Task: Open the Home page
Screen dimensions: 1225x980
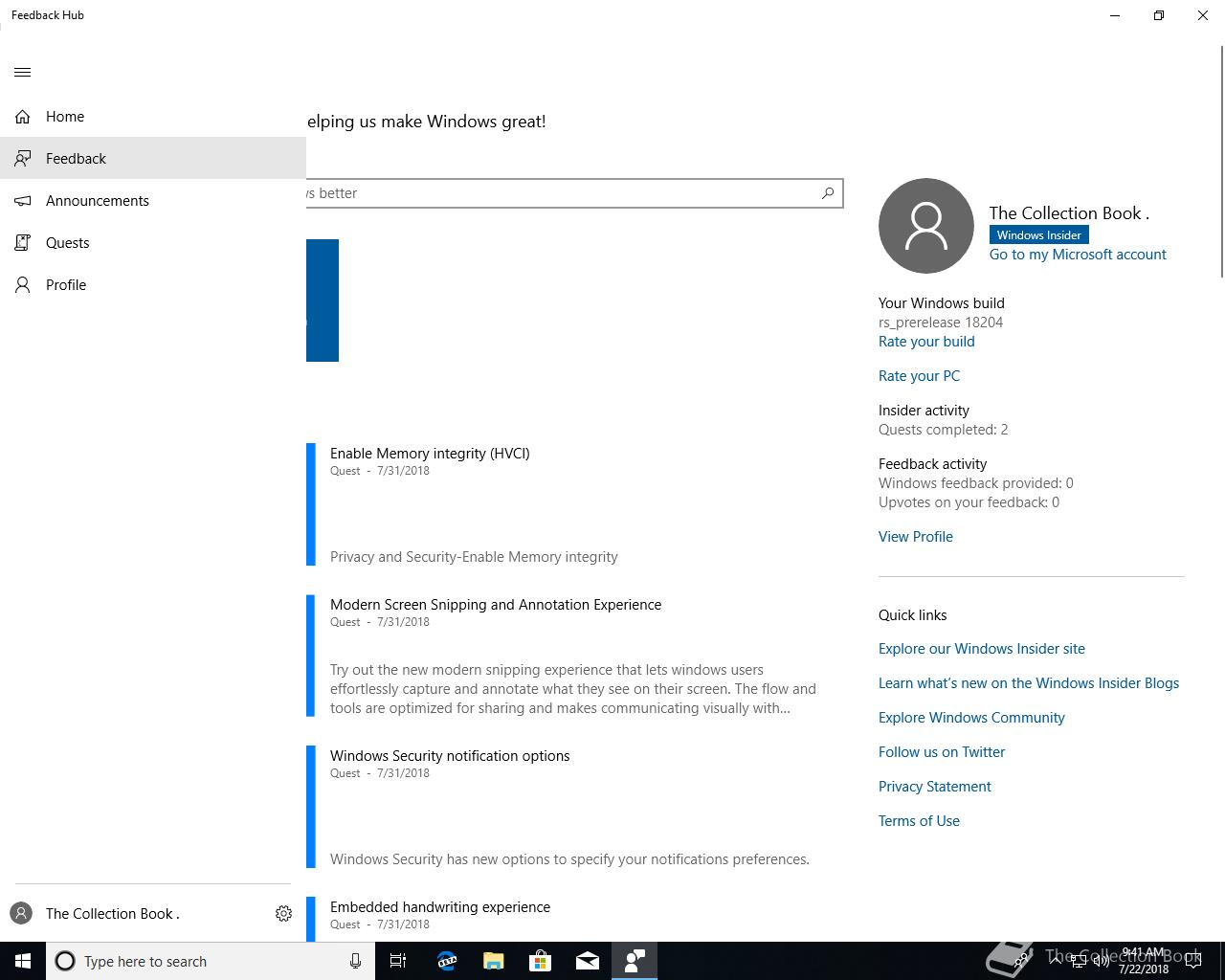Action: coord(153,116)
